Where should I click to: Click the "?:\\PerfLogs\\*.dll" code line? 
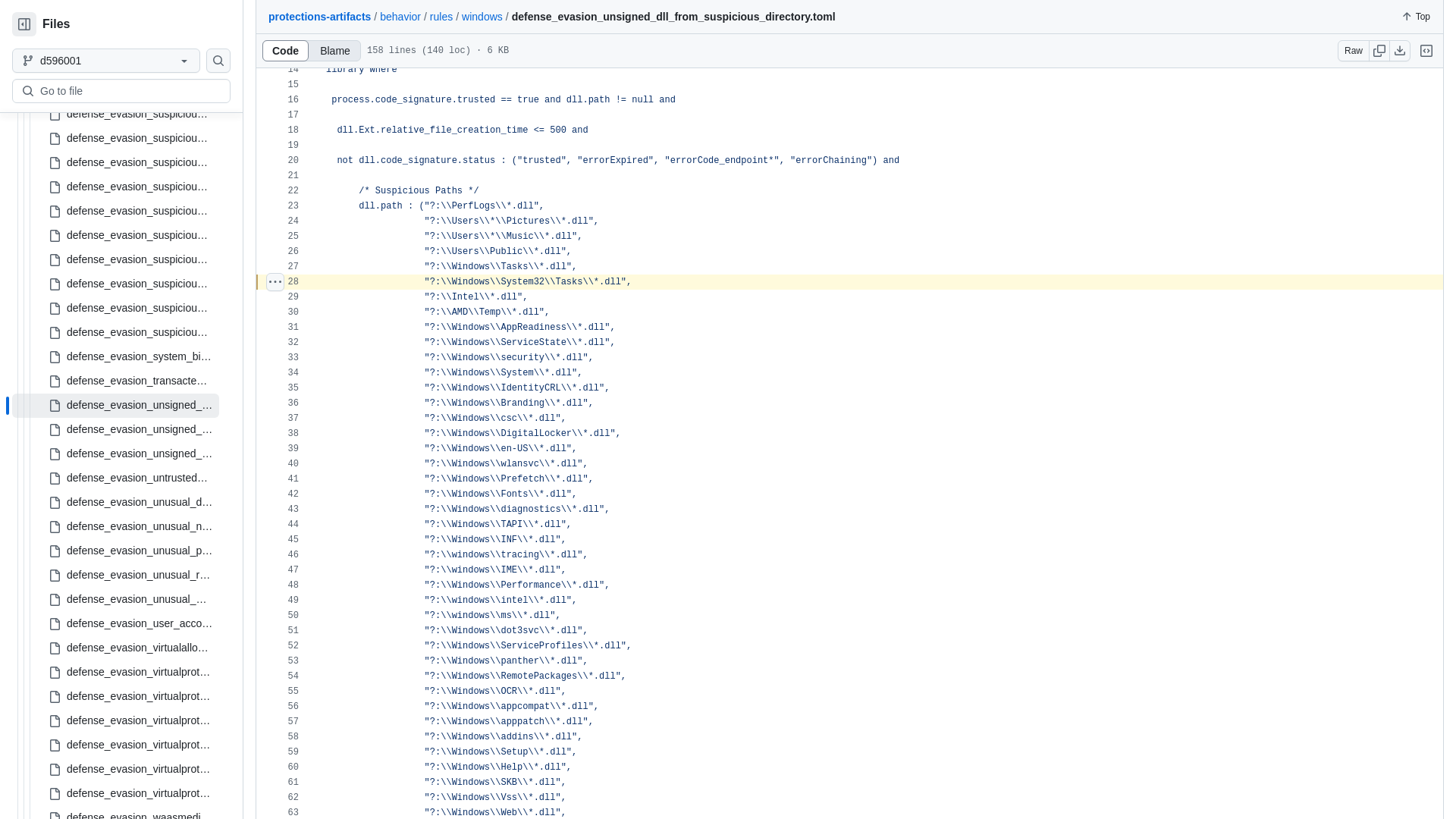point(451,206)
